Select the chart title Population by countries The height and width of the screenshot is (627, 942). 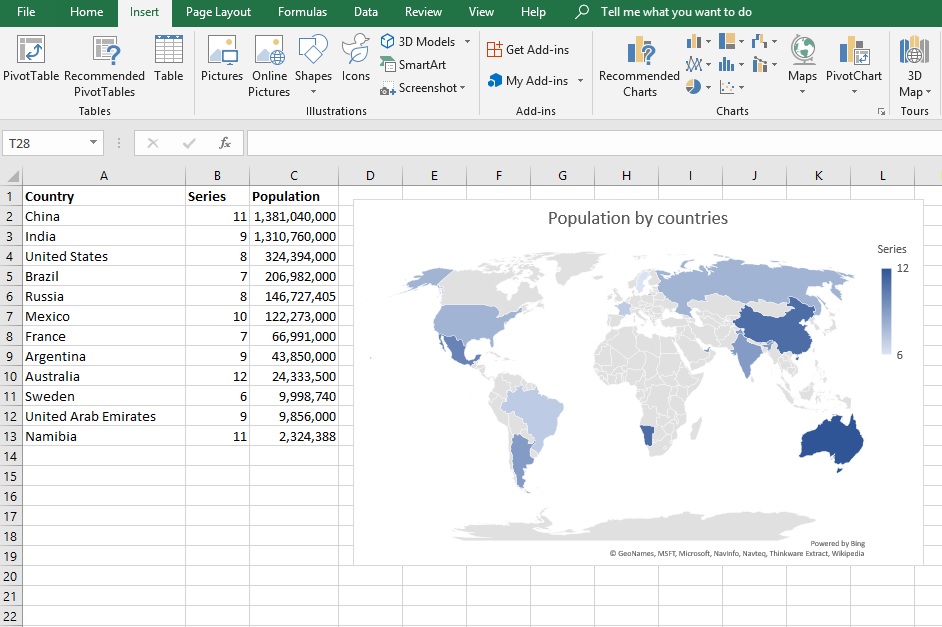click(637, 218)
